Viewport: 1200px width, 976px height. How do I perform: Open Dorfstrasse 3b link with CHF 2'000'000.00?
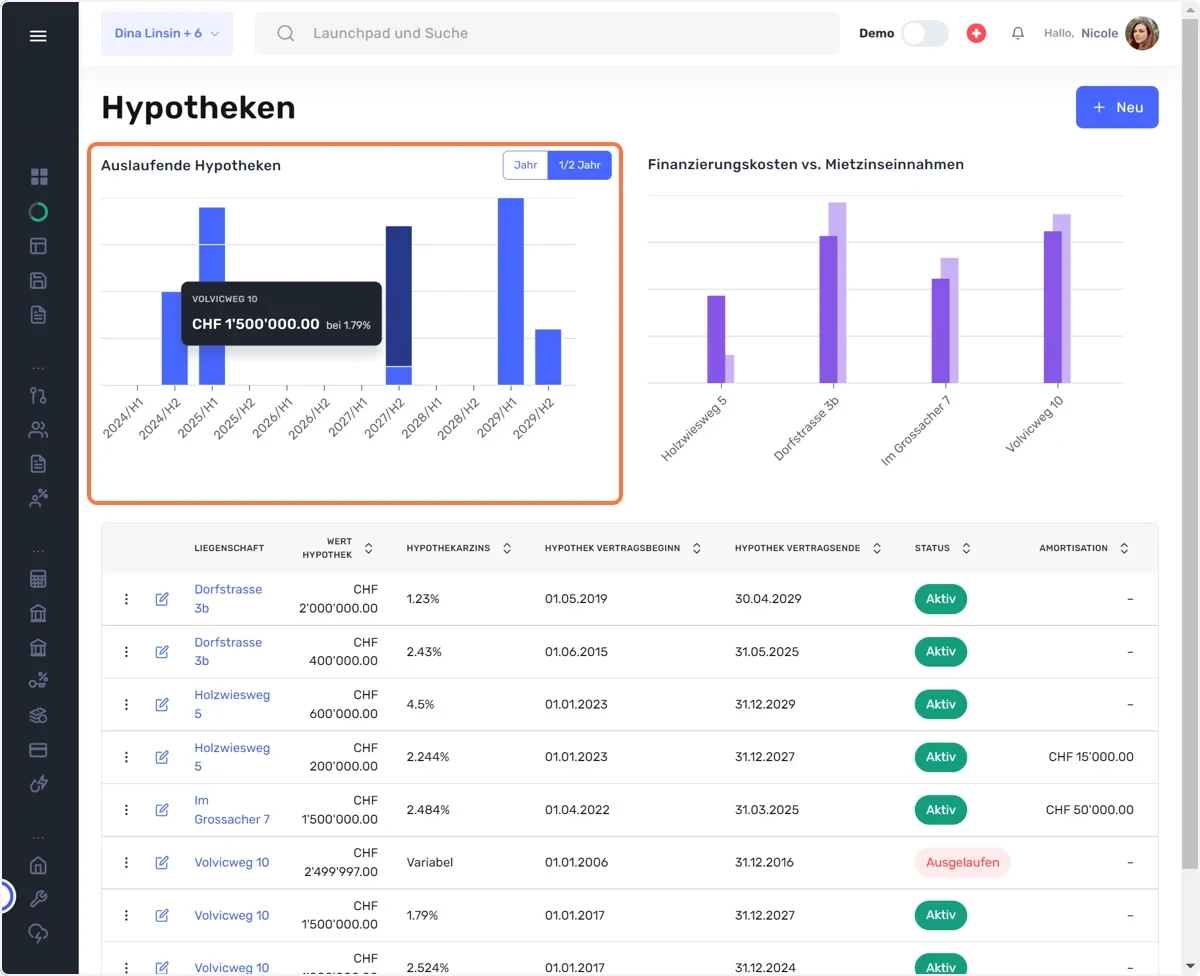228,599
